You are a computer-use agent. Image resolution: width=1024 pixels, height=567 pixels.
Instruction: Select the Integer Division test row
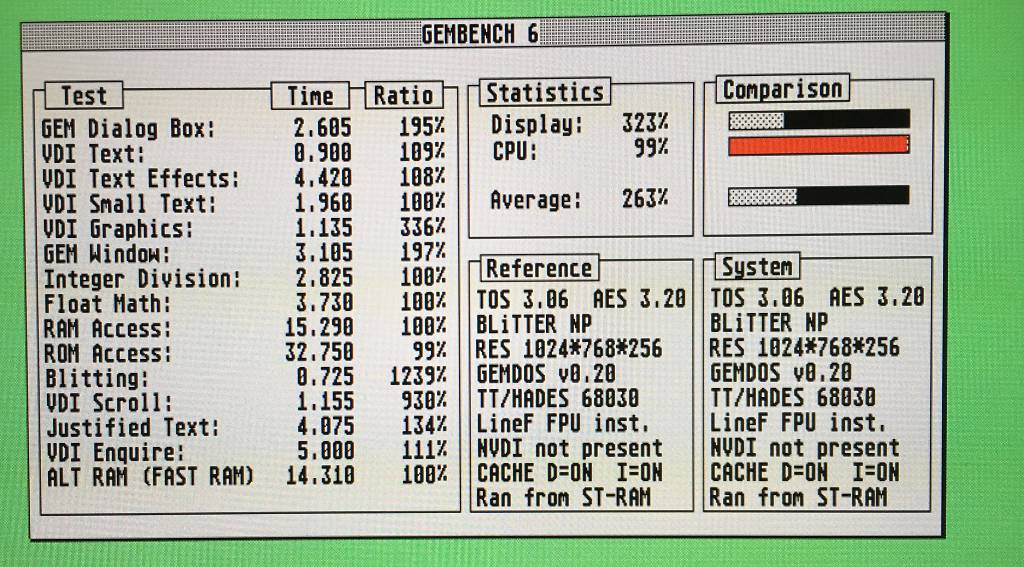(244, 278)
